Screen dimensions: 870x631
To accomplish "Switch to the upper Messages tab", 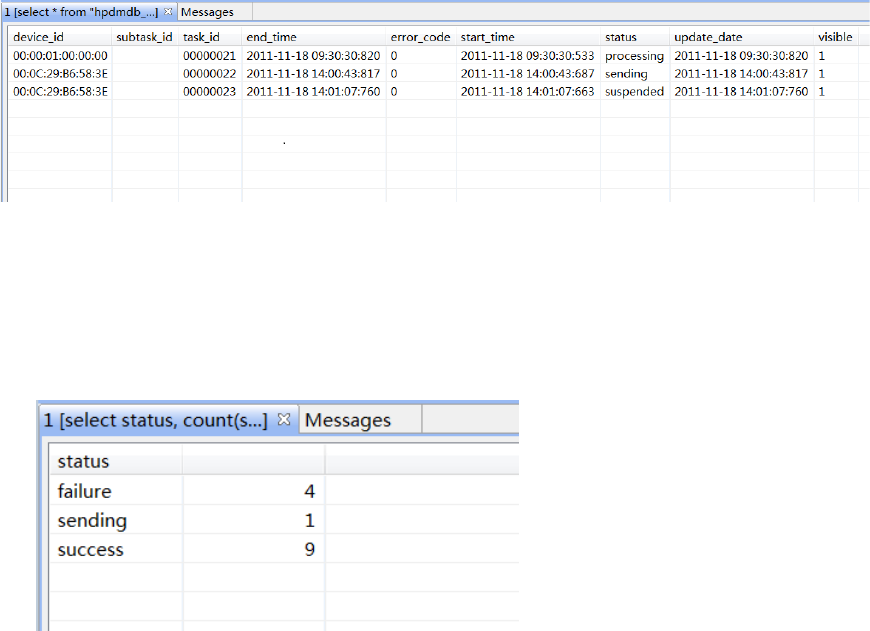I will (x=207, y=12).
